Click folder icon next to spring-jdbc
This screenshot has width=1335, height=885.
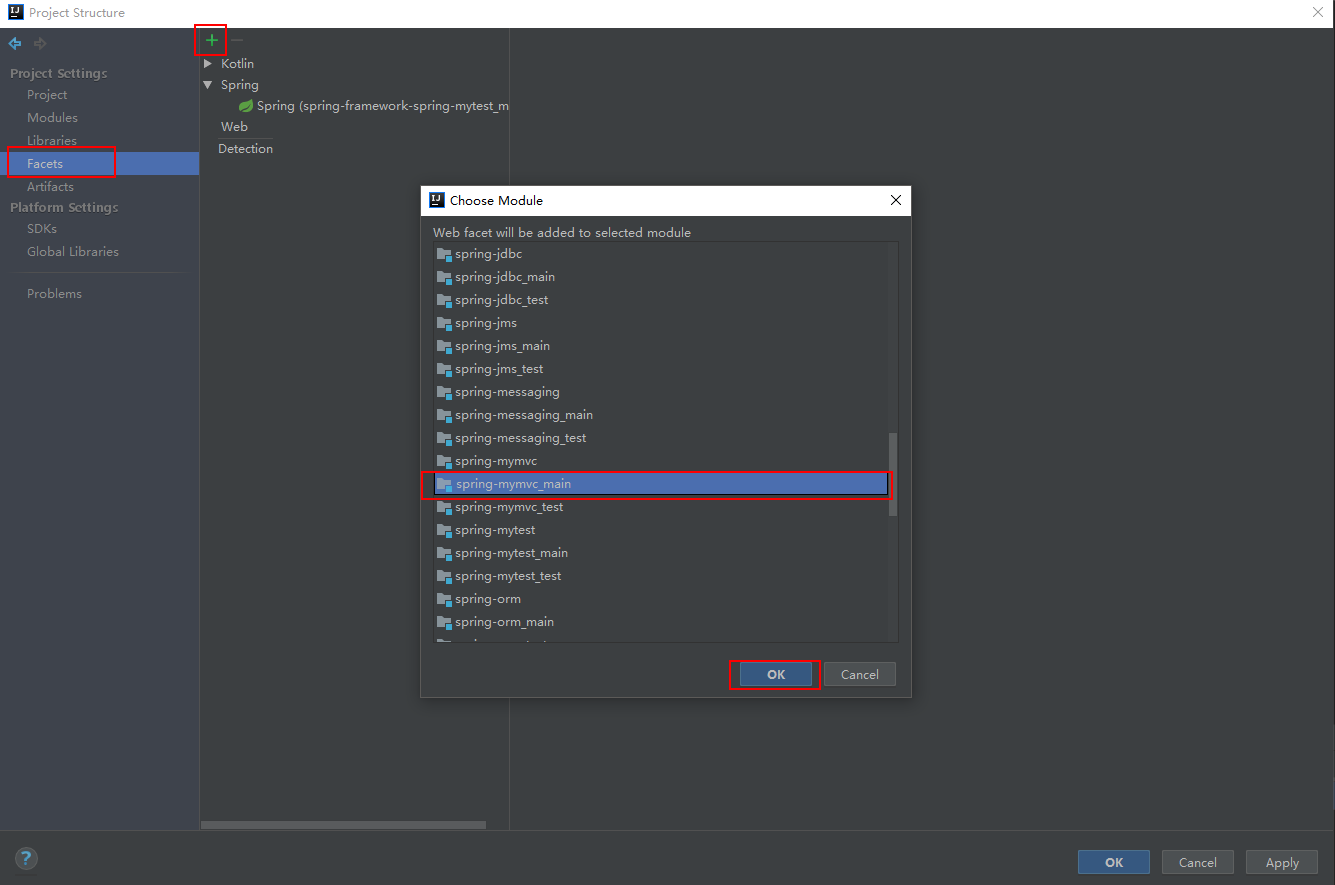click(x=444, y=254)
